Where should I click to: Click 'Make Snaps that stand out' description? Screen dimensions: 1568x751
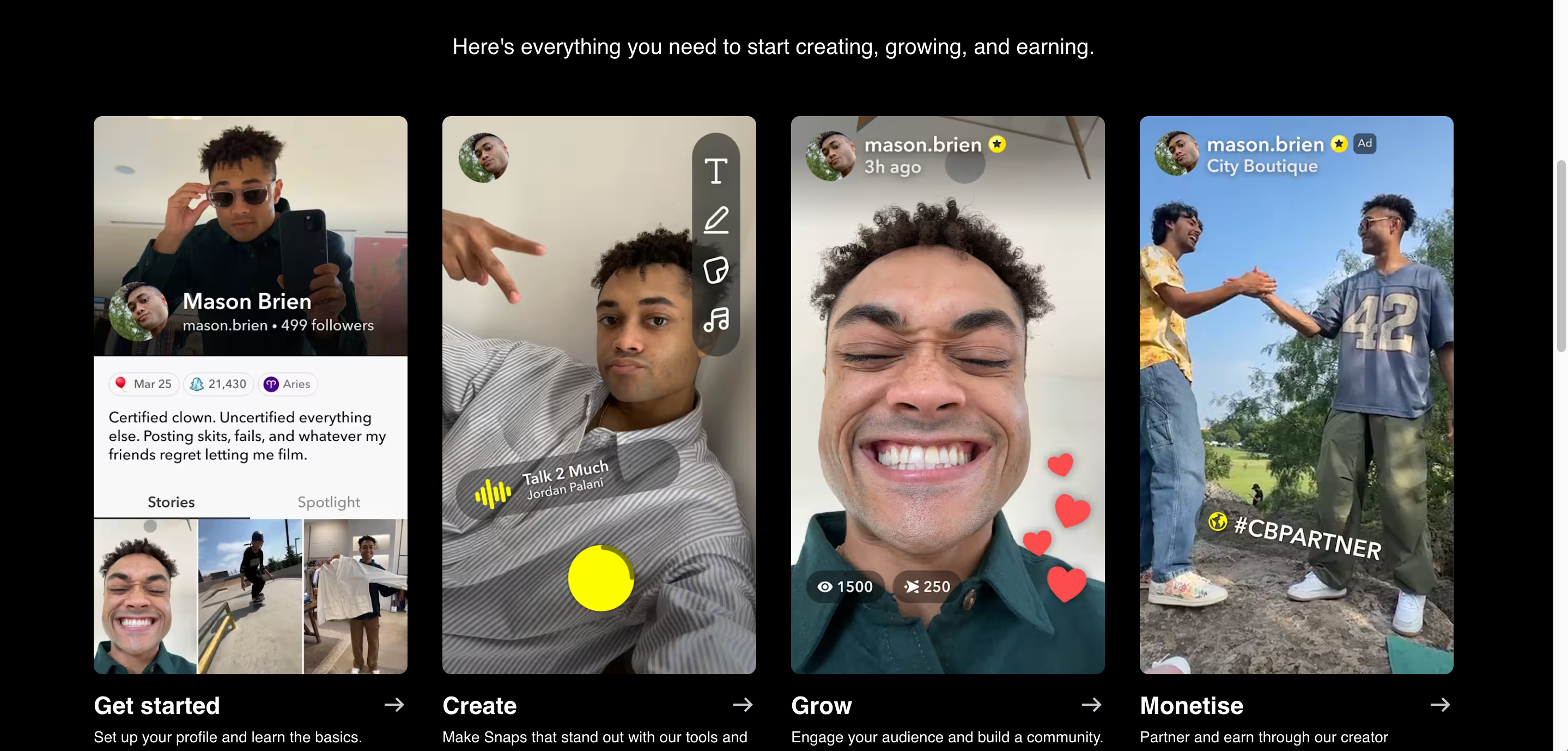coord(595,737)
